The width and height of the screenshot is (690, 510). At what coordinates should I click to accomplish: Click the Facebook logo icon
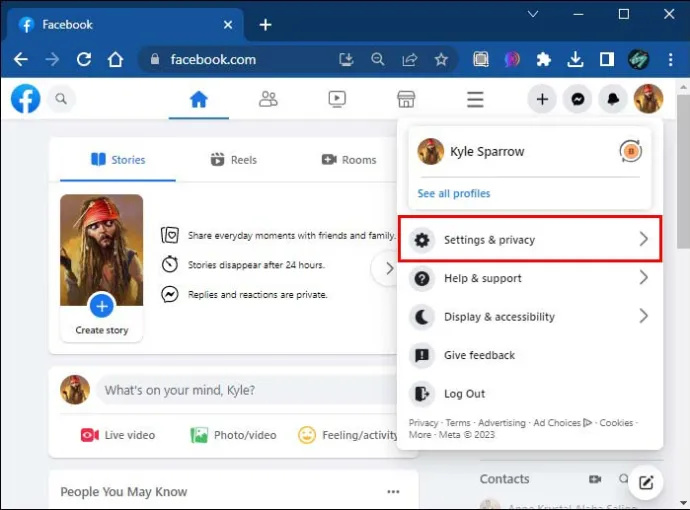tap(26, 99)
